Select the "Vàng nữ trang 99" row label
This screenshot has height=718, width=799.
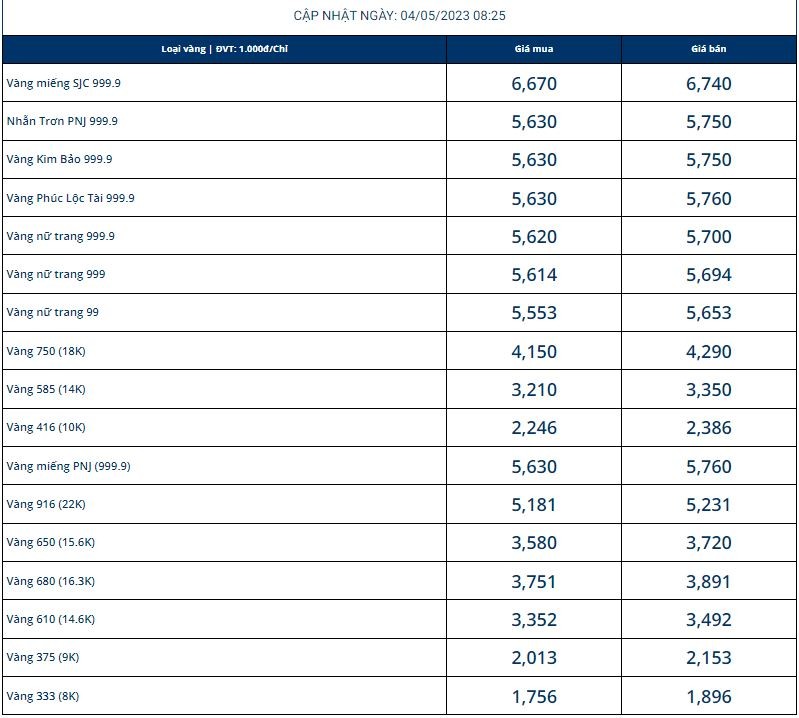52,312
